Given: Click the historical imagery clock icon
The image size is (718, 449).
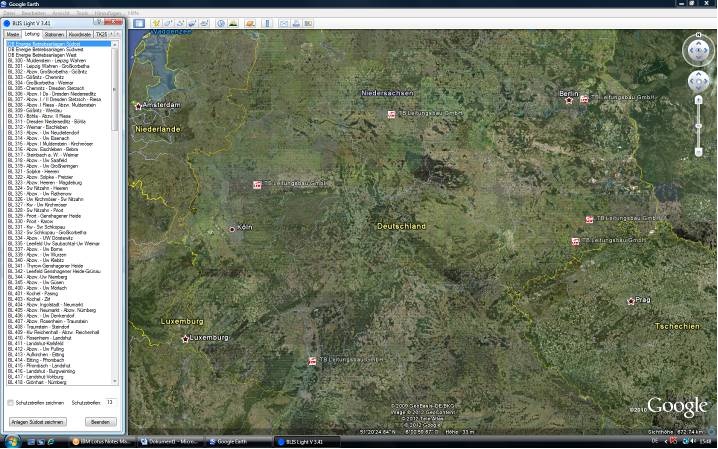Looking at the screenshot, I should coord(221,23).
